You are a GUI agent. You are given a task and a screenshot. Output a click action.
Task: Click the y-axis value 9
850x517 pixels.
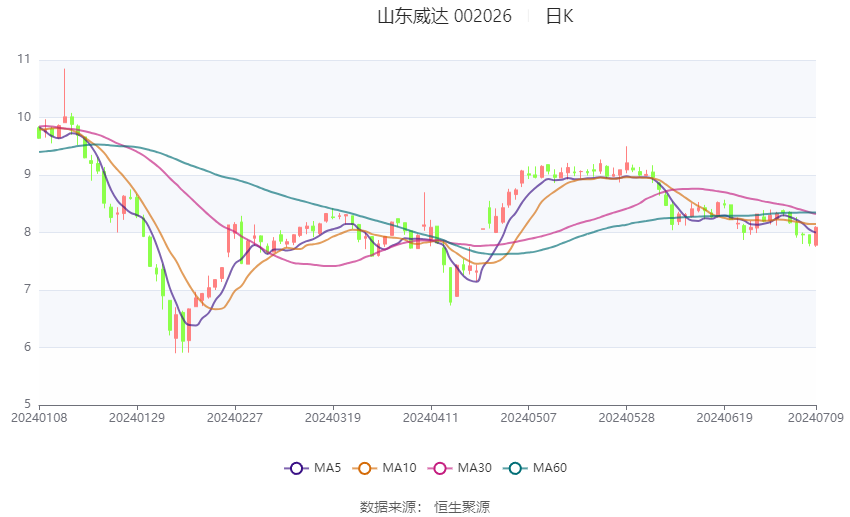click(x=27, y=175)
